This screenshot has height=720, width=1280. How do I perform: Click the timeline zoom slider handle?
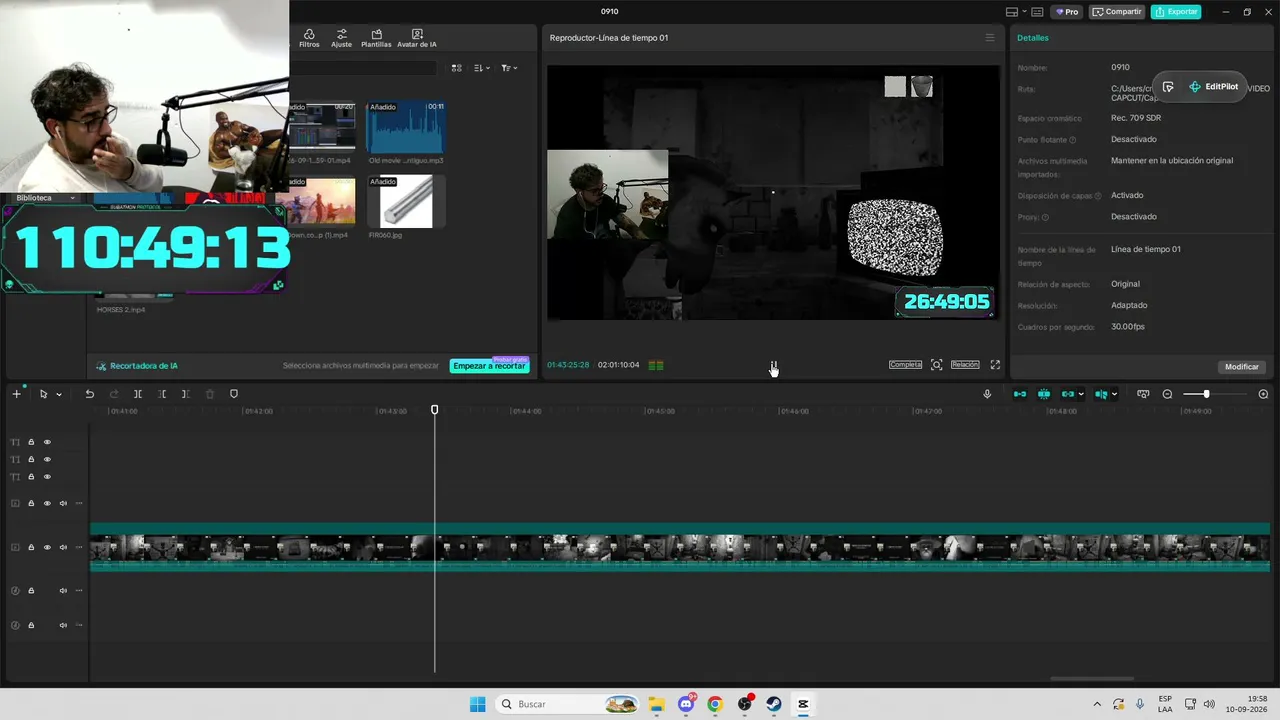(x=1206, y=394)
